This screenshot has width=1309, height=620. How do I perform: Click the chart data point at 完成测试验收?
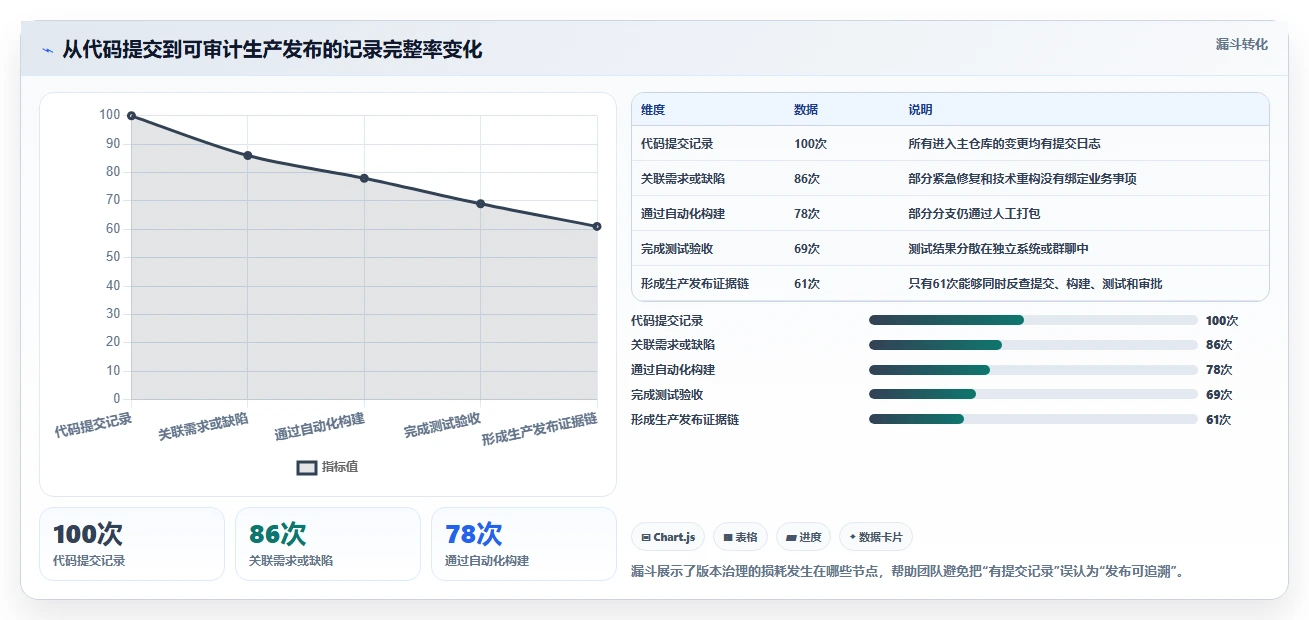(481, 204)
